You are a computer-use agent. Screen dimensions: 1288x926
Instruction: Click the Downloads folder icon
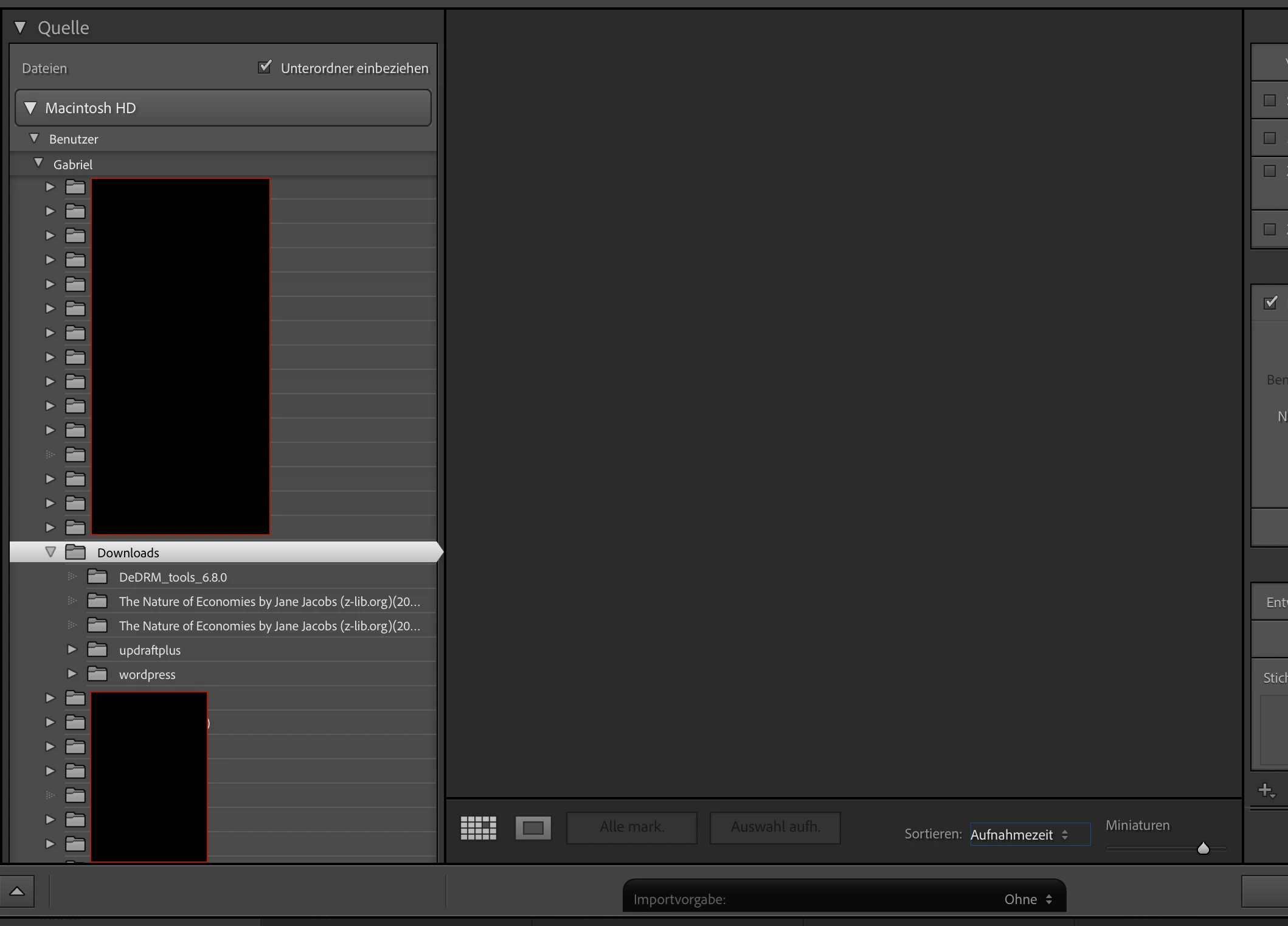pyautogui.click(x=75, y=552)
